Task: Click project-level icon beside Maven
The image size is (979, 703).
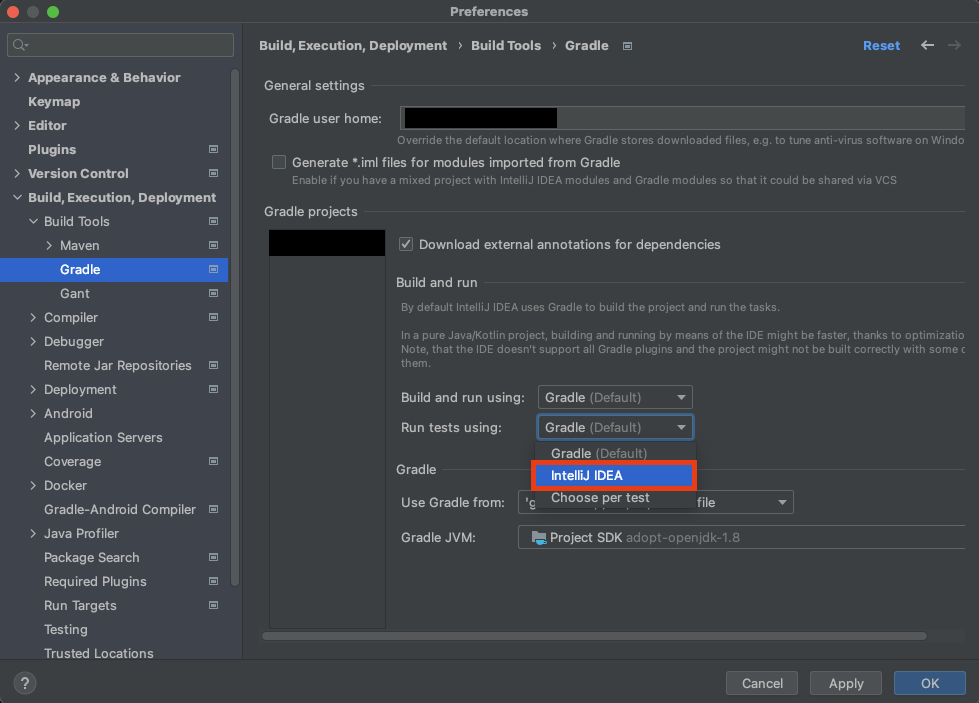Action: pos(214,245)
